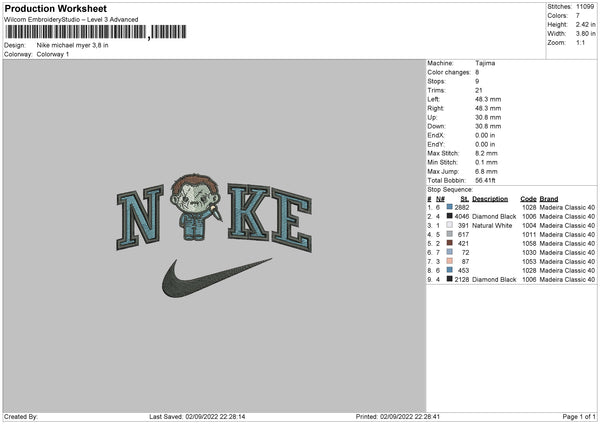This screenshot has width=600, height=424.
Task: Click the blue swatch in stop row 1
Action: [450, 207]
